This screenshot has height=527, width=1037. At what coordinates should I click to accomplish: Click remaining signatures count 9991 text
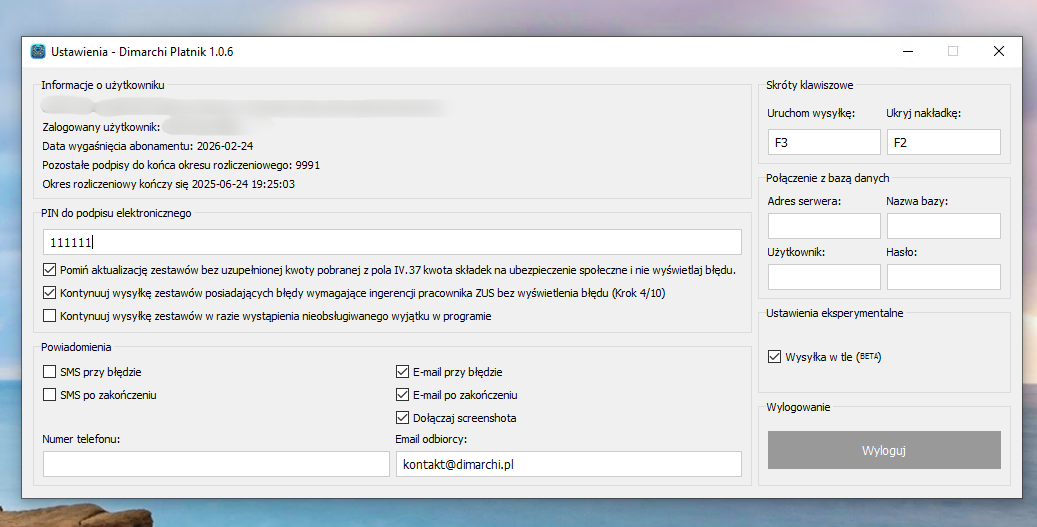click(308, 165)
